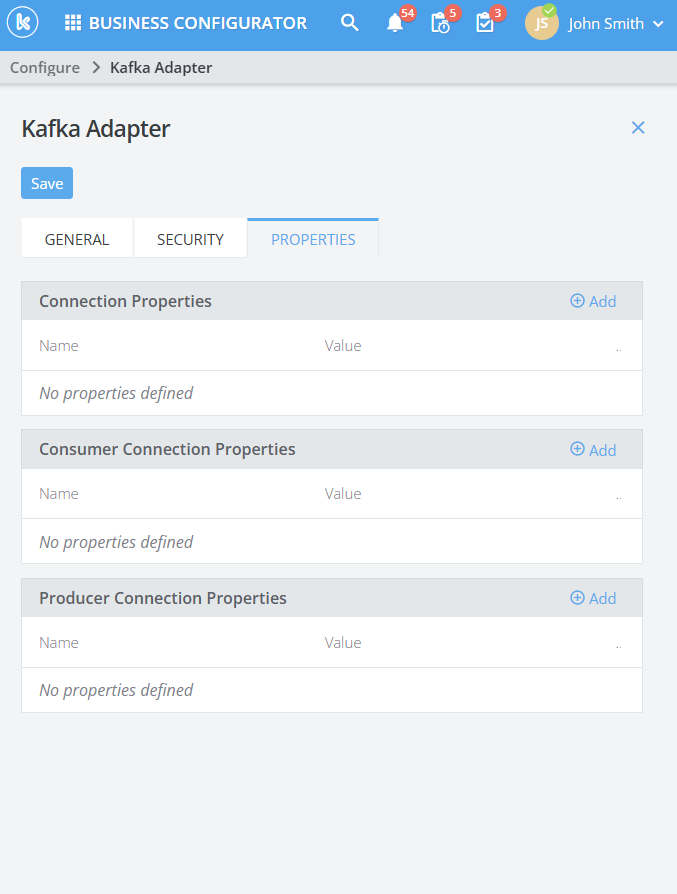Open notifications bell with 54 badge
The height and width of the screenshot is (894, 677).
(x=395, y=23)
